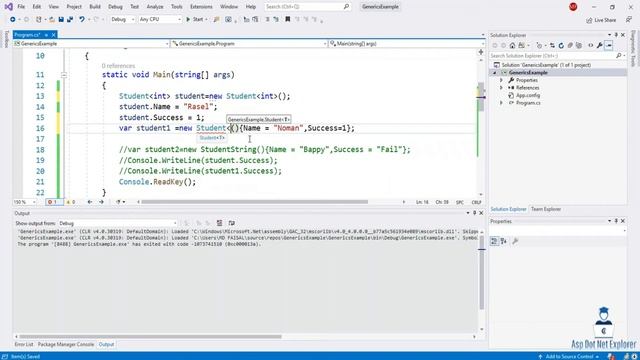Click the Categorized icon in Properties panel
The image size is (640, 360).
click(494, 241)
